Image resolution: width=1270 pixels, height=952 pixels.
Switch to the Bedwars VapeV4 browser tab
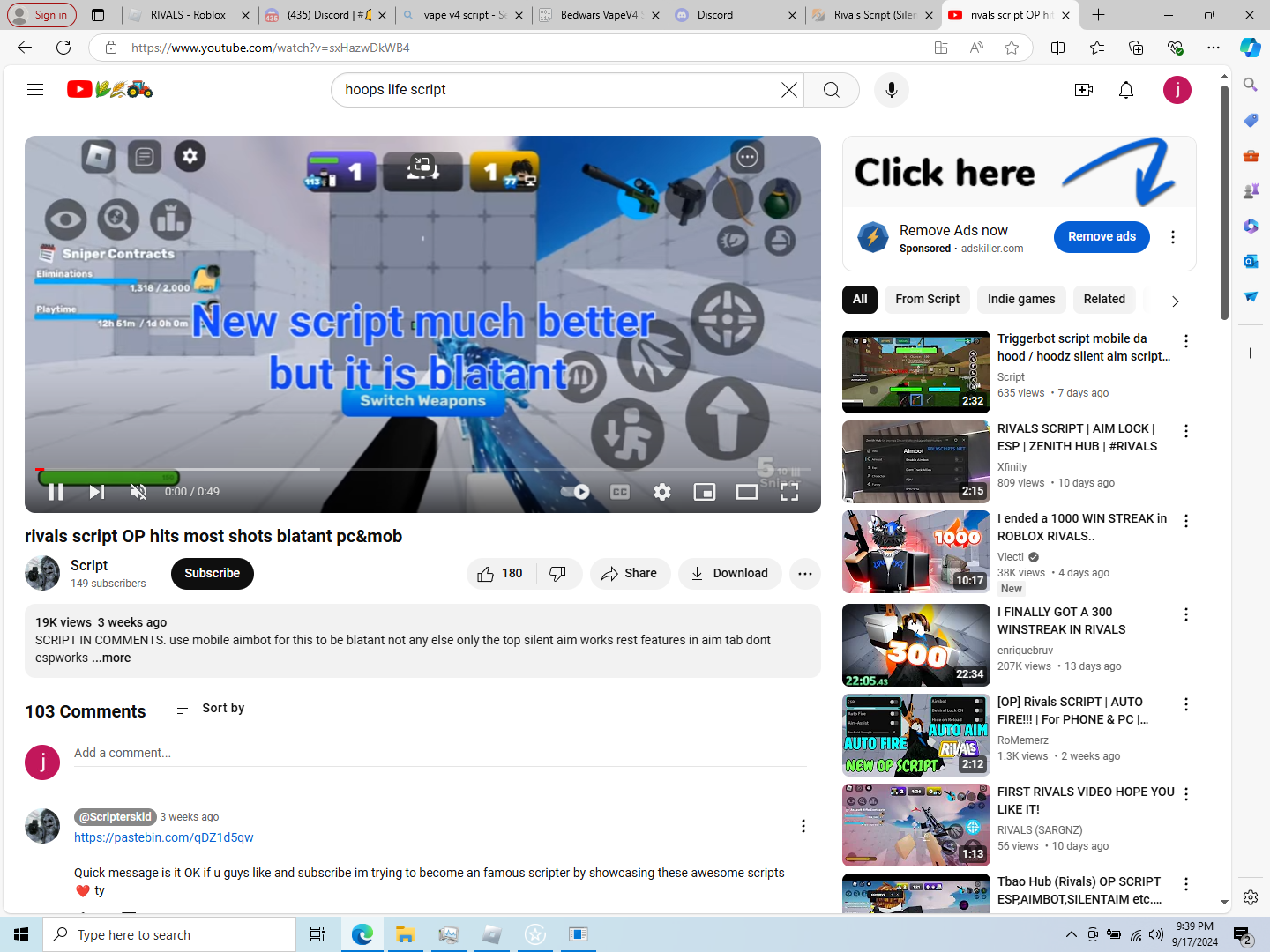pos(600,15)
